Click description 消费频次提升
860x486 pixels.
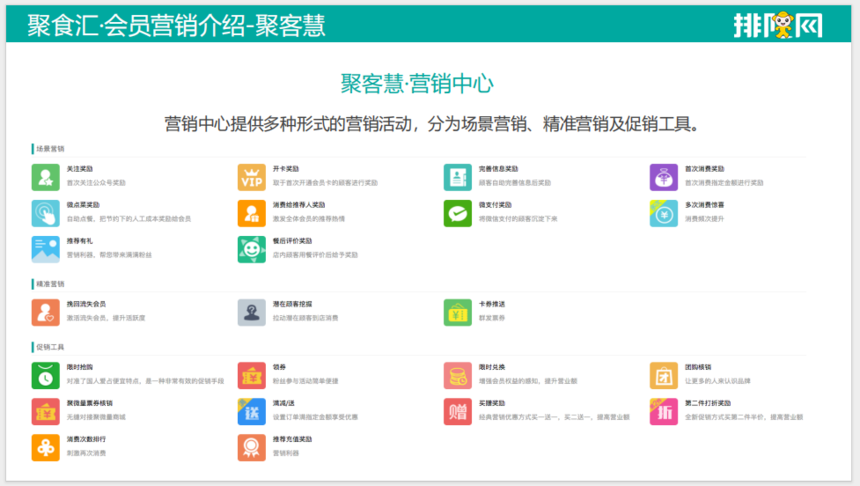(x=704, y=219)
